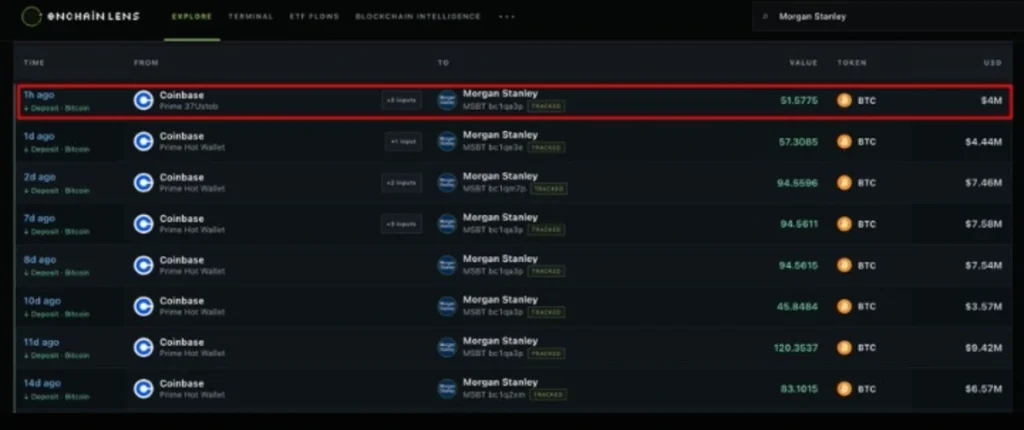Click Coinbase icon in the 14d ago row
1024x430 pixels.
tap(143, 389)
